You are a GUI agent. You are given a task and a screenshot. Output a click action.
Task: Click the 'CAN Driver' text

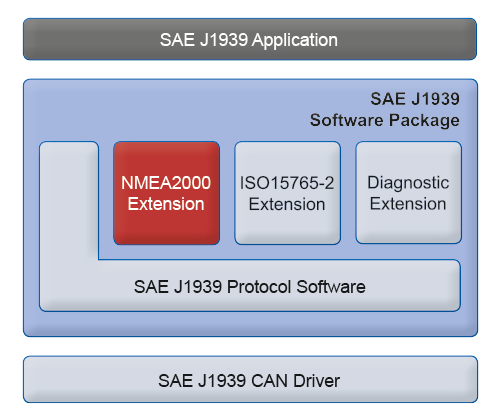click(295, 381)
